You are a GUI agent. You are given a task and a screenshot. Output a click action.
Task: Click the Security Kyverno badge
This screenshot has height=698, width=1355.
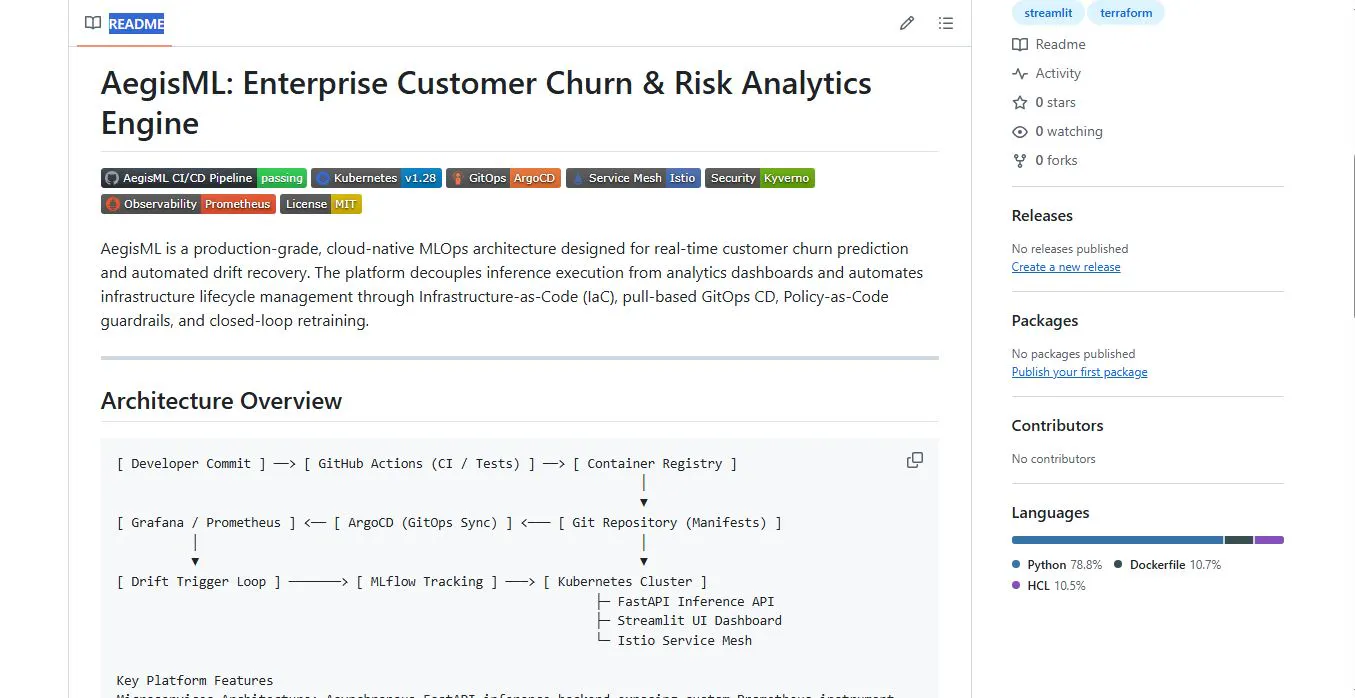pos(760,178)
